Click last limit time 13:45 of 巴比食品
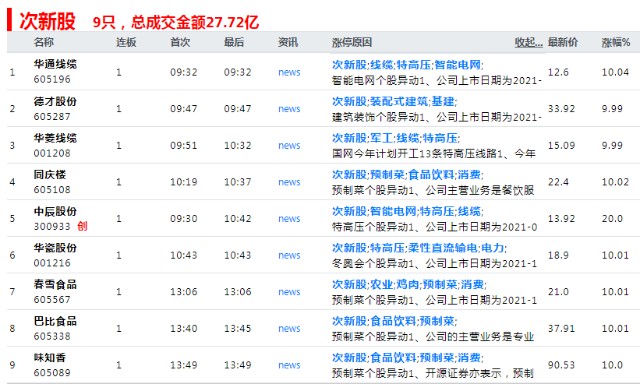The height and width of the screenshot is (384, 640). pyautogui.click(x=237, y=329)
